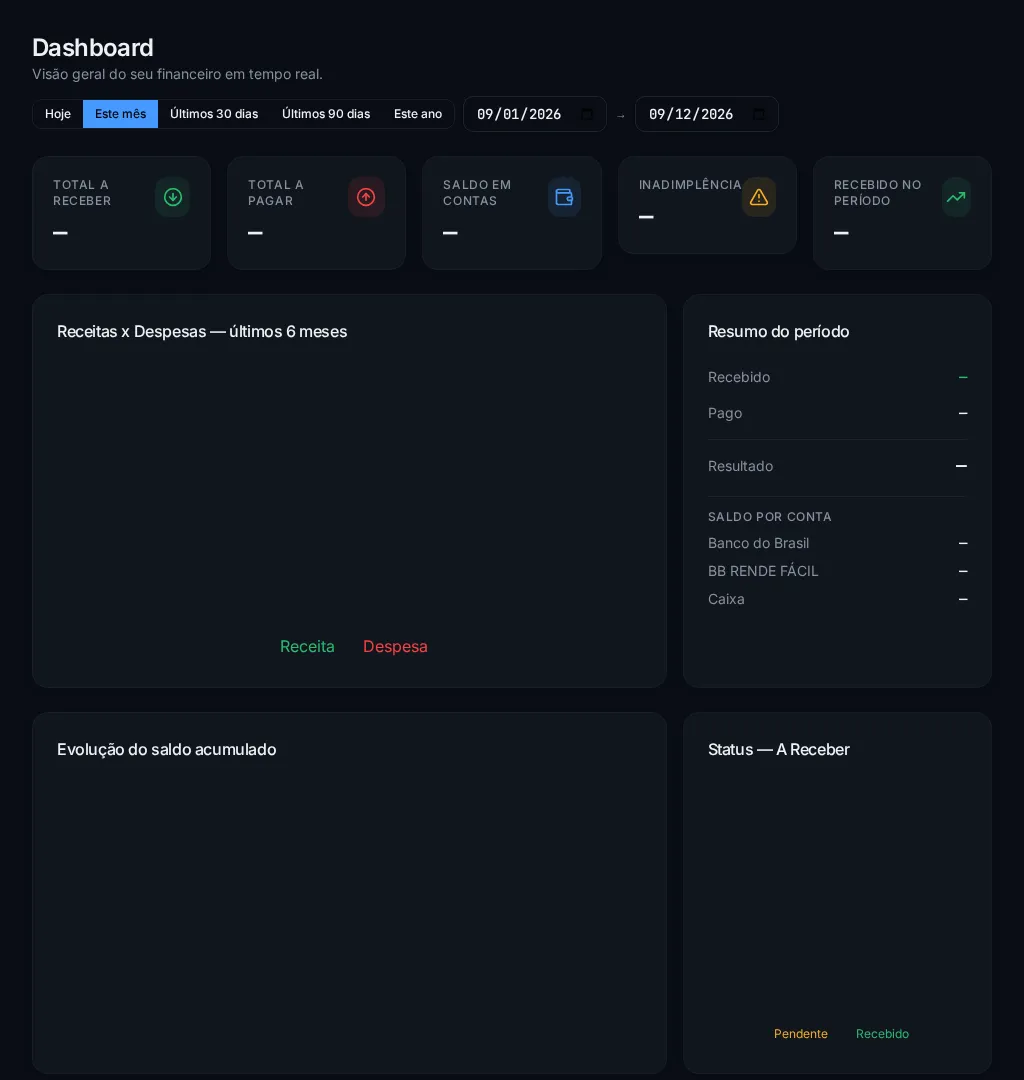
Task: Click the Dashboard page heading
Action: (x=93, y=48)
